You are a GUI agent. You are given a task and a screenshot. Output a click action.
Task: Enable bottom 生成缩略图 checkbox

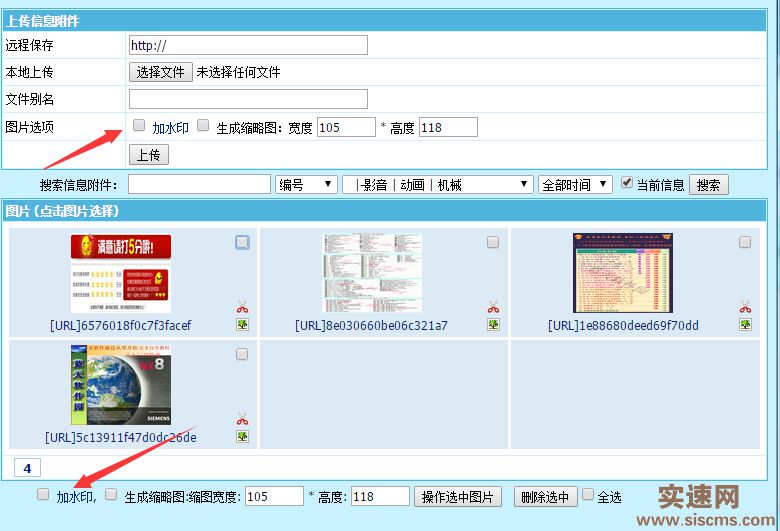[111, 494]
